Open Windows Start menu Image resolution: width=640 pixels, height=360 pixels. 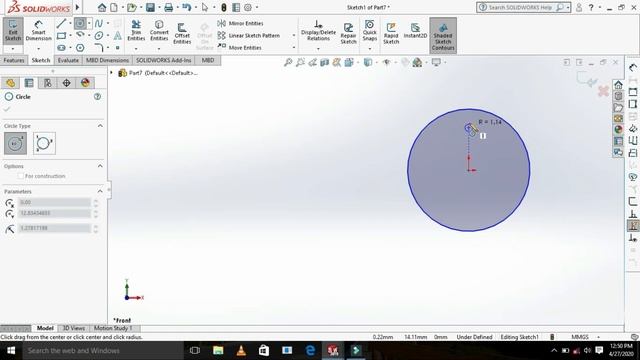[x=11, y=351]
